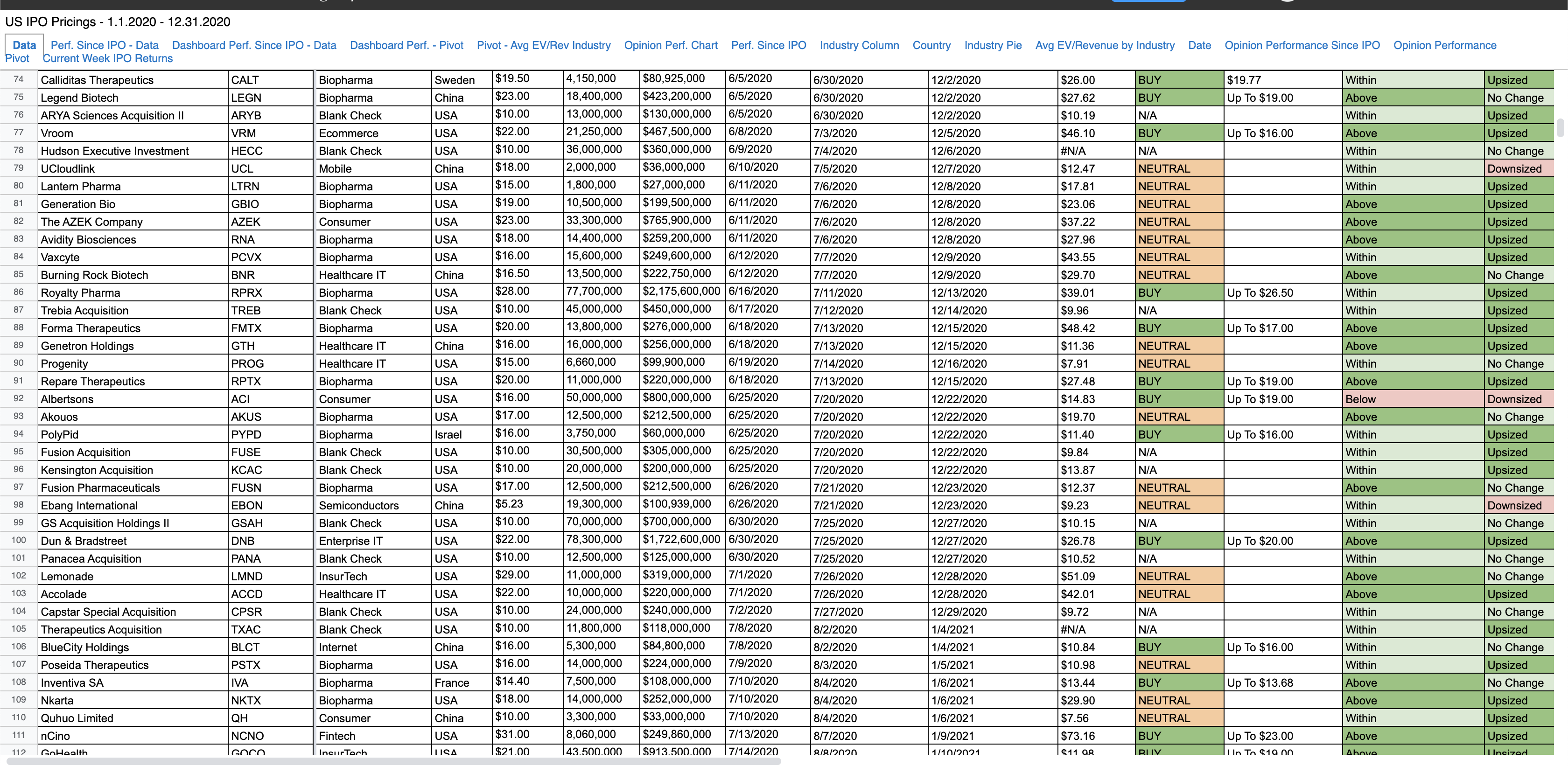Switch to Dashboard Perf. - Pivot tab
Viewport: 1568px width, 766px height.
pos(406,45)
